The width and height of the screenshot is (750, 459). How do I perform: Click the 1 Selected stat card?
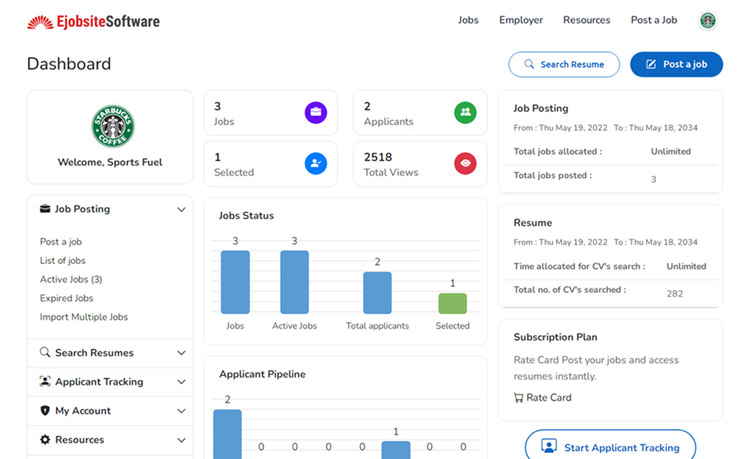271,164
